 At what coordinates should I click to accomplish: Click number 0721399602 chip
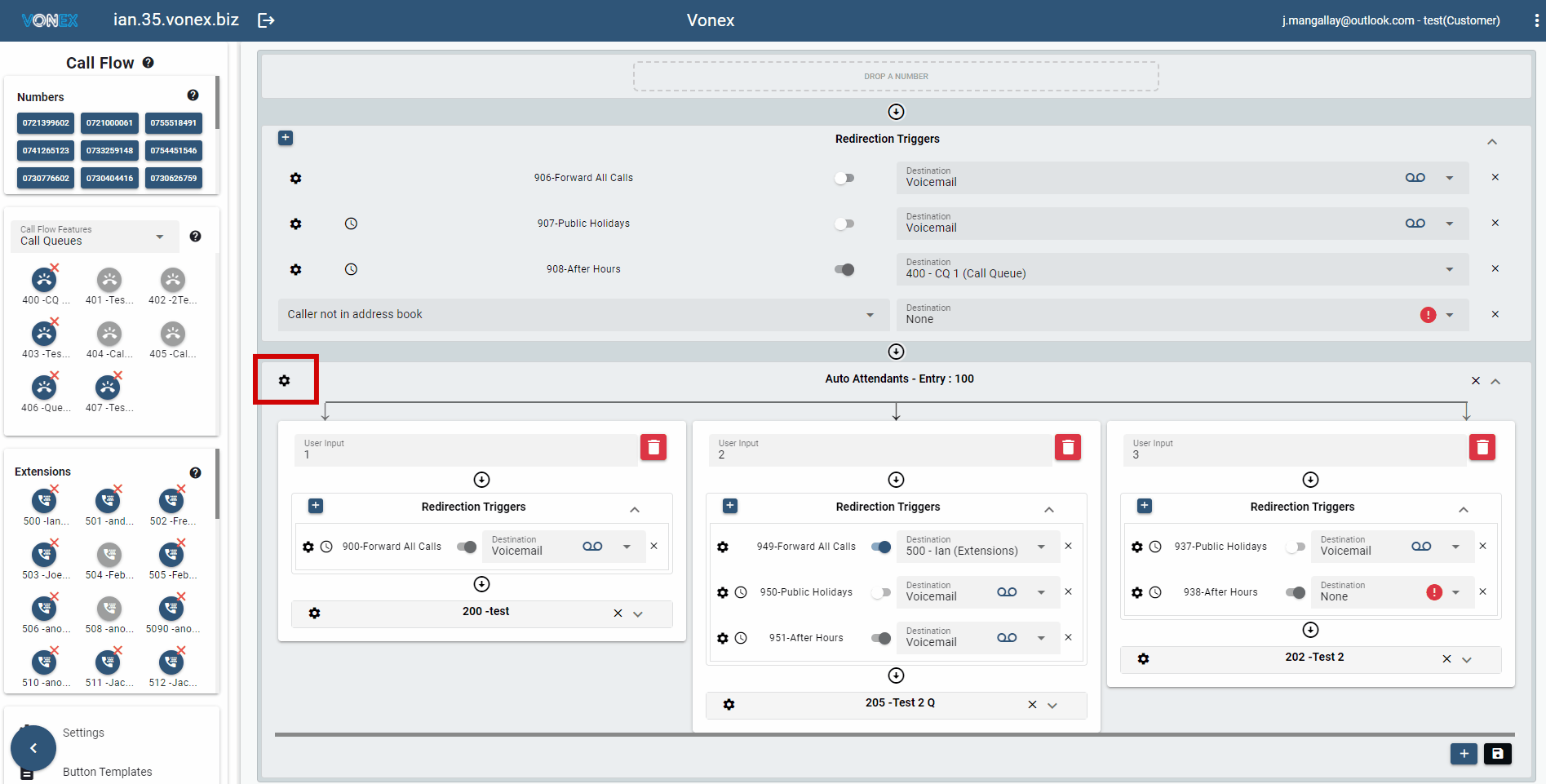pyautogui.click(x=46, y=123)
